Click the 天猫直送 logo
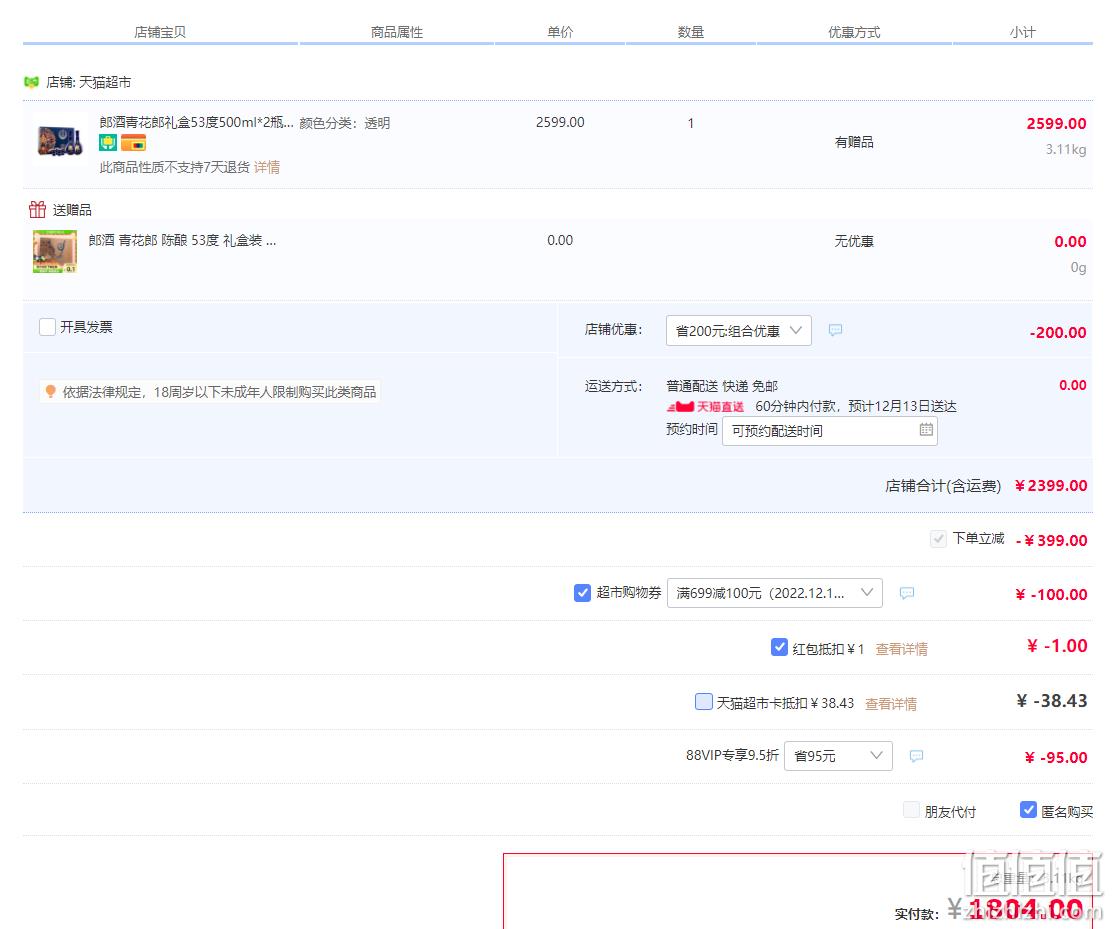Screen dimensions: 1112x929 point(706,406)
